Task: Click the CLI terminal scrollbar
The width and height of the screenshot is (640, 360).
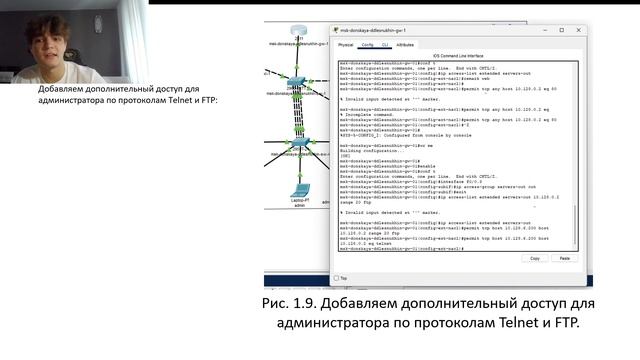Action: tap(575, 224)
